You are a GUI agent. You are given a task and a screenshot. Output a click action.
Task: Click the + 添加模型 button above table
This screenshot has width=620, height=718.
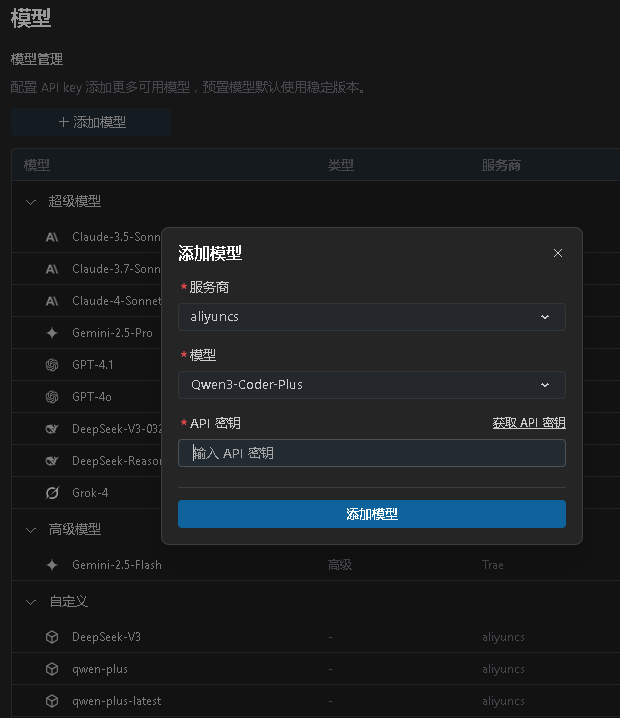91,122
